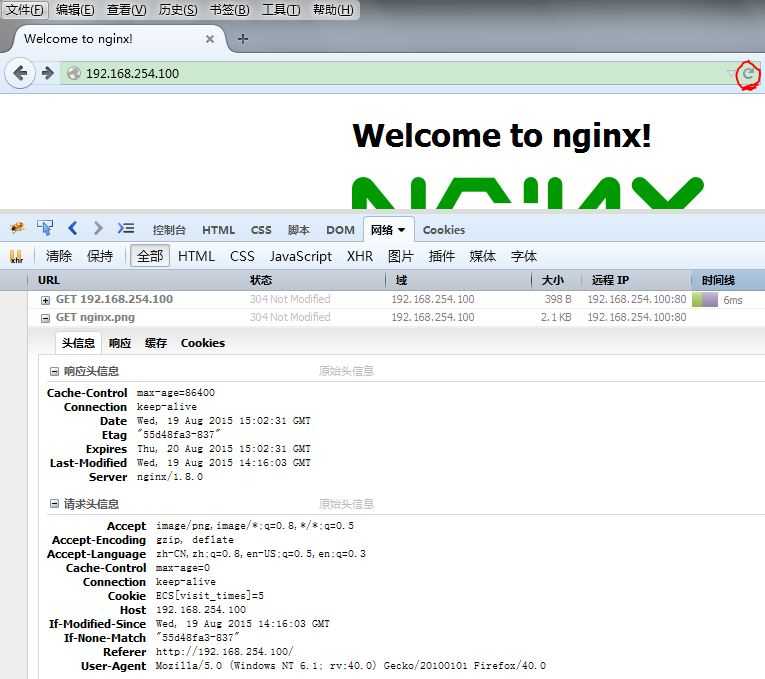Viewport: 765px width, 679px height.
Task: Open the 工具(T) menu
Action: coord(281,10)
